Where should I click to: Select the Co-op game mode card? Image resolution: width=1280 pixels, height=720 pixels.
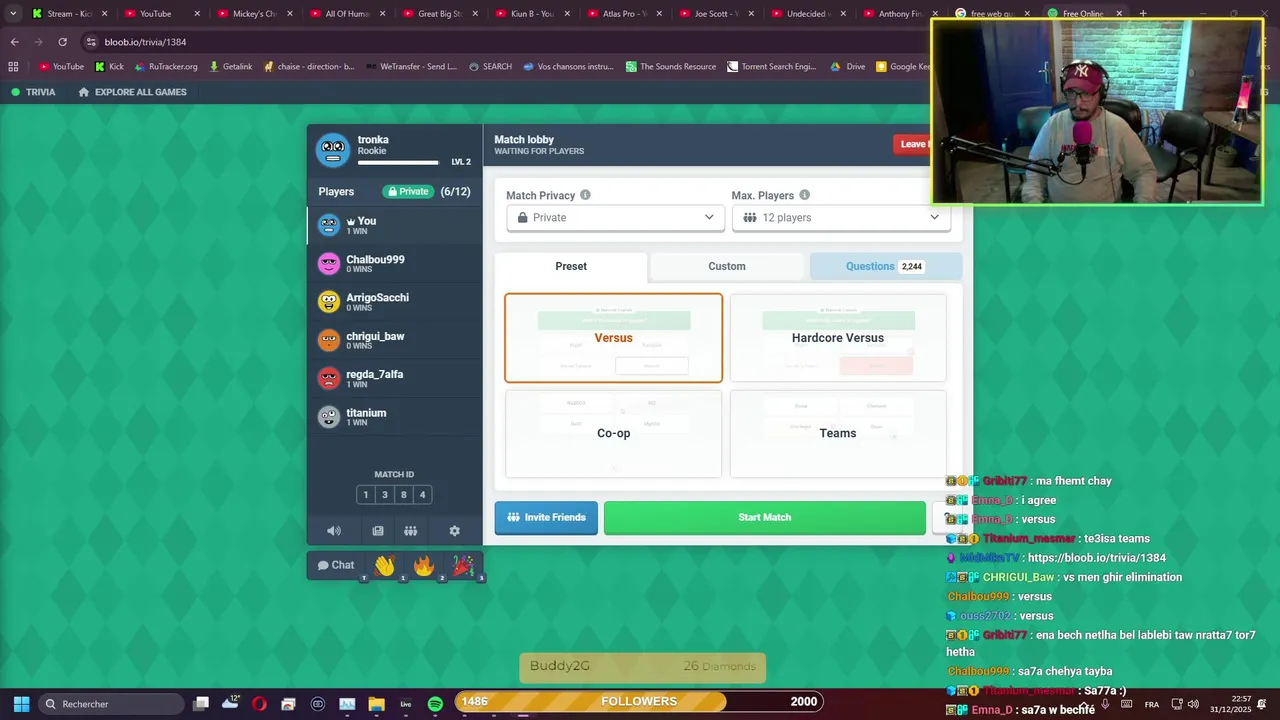[613, 433]
